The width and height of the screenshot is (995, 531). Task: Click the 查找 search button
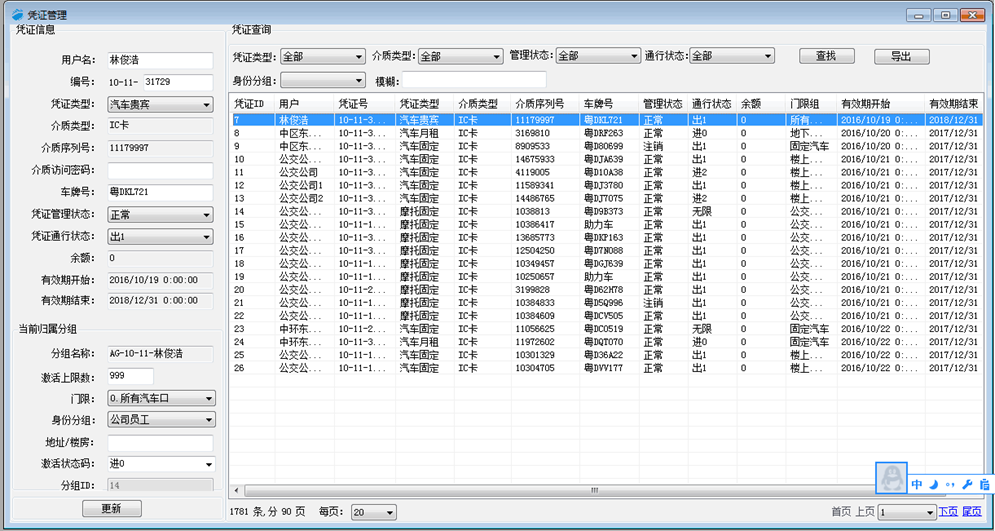(826, 56)
